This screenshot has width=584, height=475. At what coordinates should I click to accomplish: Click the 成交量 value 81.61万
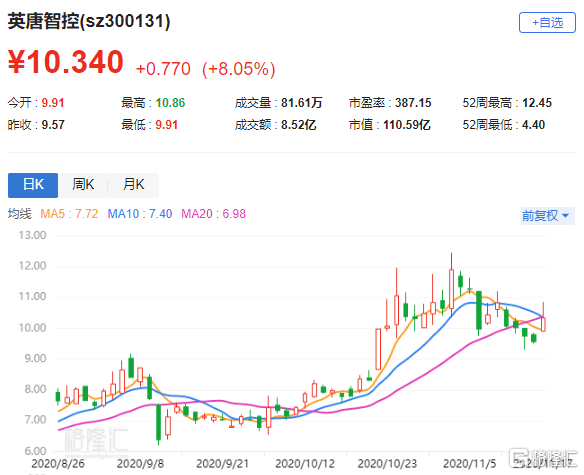coord(301,103)
